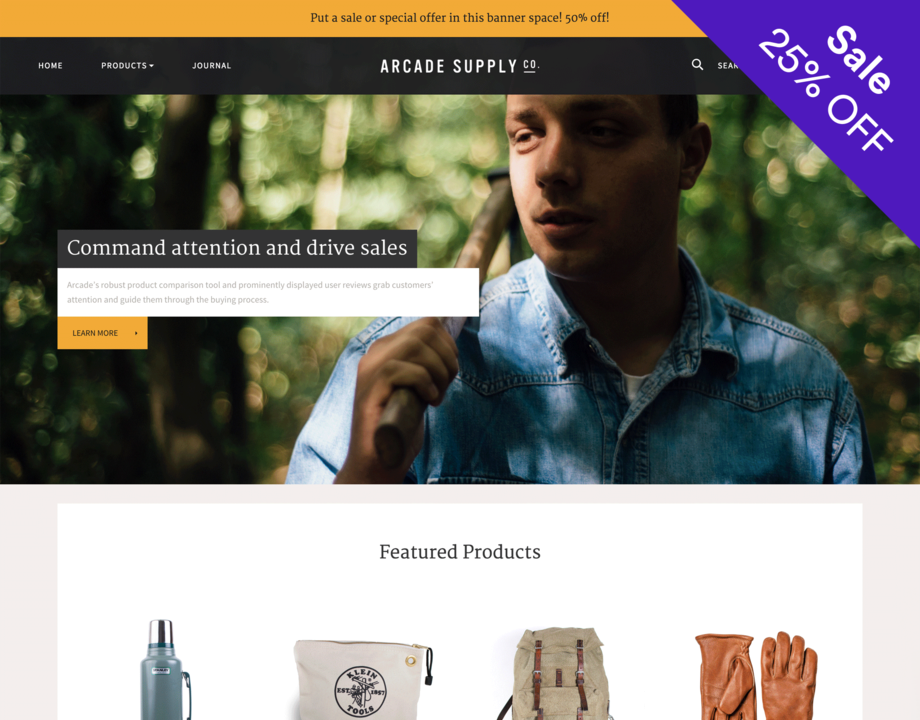Click the Learn More button
Viewport: 920px width, 720px height.
[103, 333]
